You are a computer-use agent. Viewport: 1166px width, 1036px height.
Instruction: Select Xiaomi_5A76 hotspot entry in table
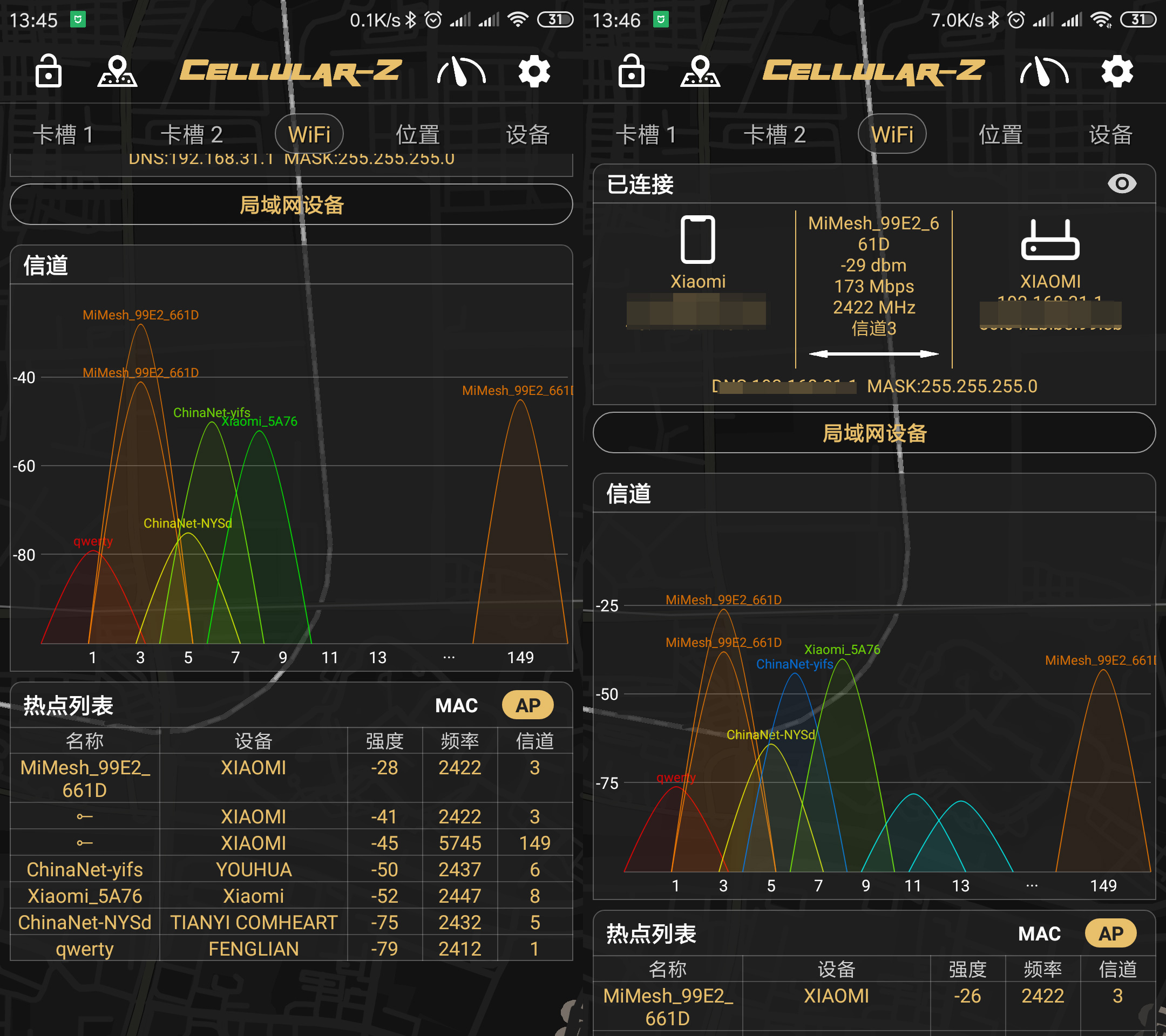click(84, 896)
